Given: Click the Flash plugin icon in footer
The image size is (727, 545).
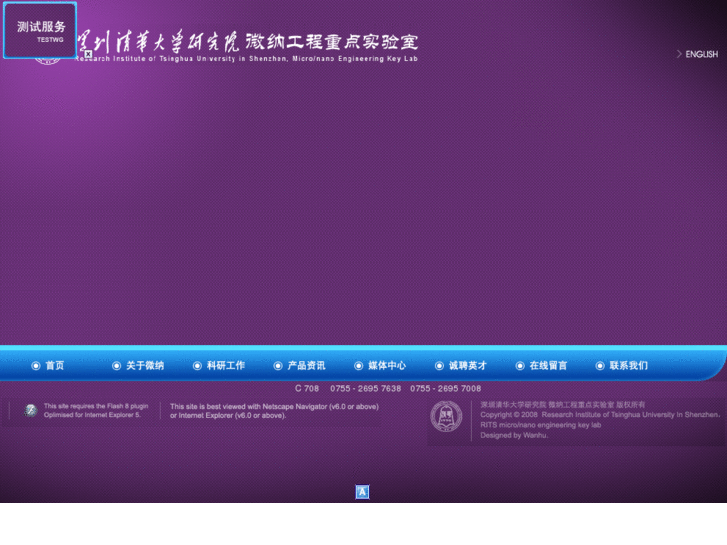Looking at the screenshot, I should (x=31, y=410).
